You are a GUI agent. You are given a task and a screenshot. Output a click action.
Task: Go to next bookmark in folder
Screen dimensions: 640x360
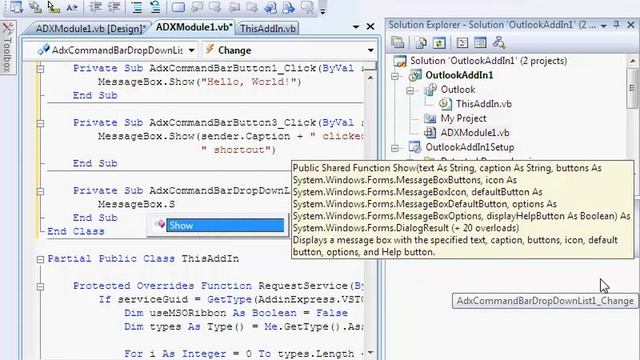coord(252,7)
